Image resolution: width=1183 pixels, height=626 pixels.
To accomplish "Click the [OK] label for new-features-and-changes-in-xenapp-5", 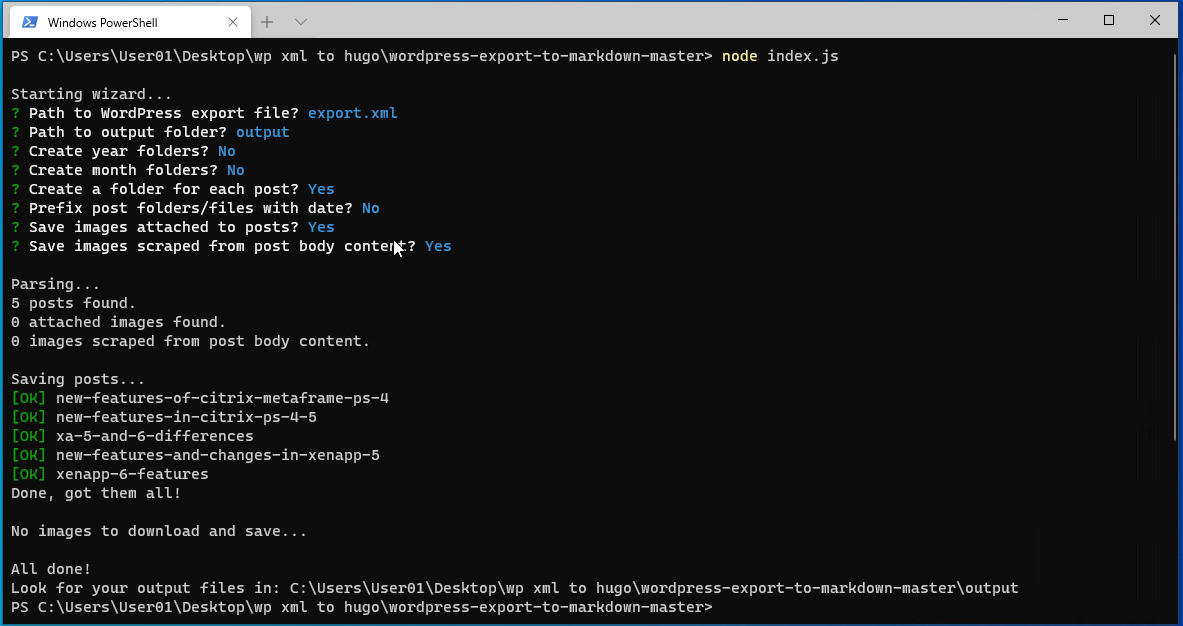I will point(28,455).
